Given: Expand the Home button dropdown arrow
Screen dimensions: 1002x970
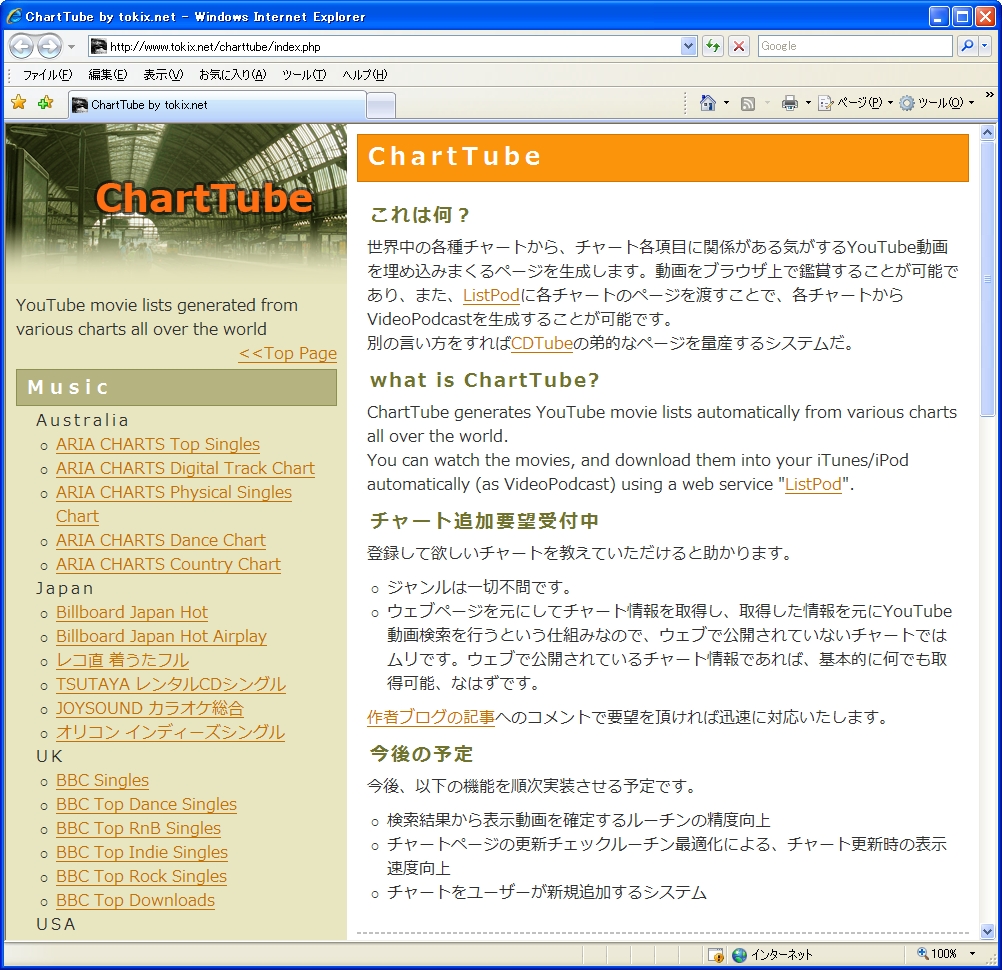Looking at the screenshot, I should click(726, 103).
